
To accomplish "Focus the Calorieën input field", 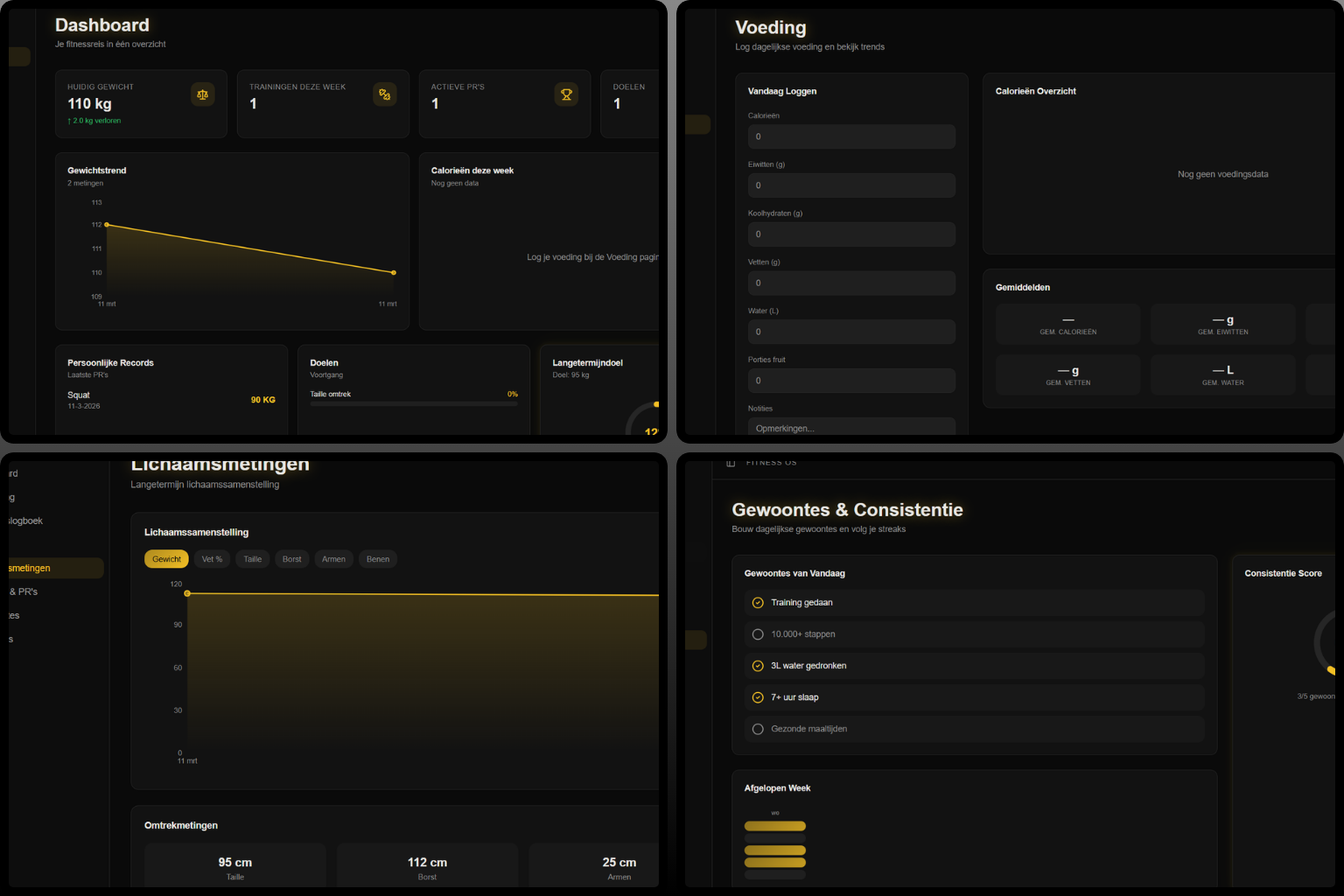I will tap(851, 136).
